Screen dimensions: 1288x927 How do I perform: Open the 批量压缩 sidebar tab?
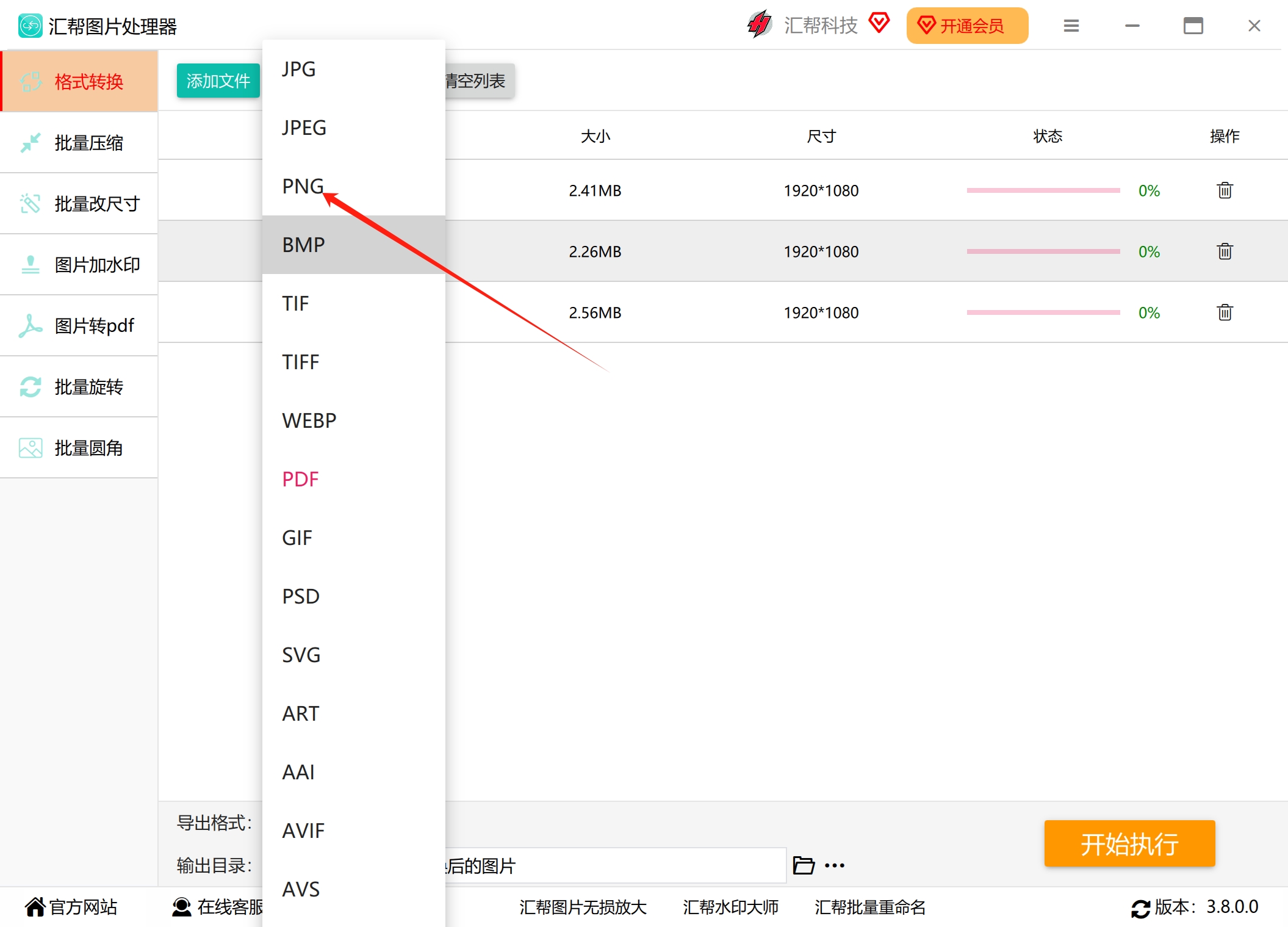coord(79,142)
